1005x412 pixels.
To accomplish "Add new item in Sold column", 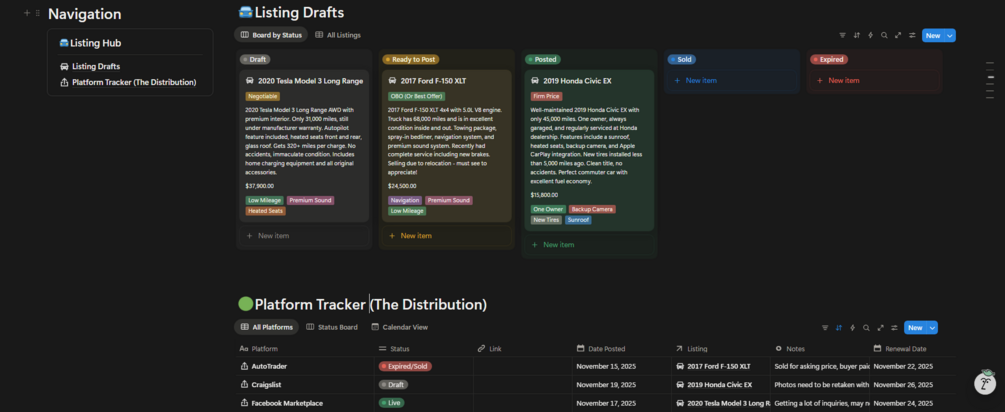I will [731, 81].
